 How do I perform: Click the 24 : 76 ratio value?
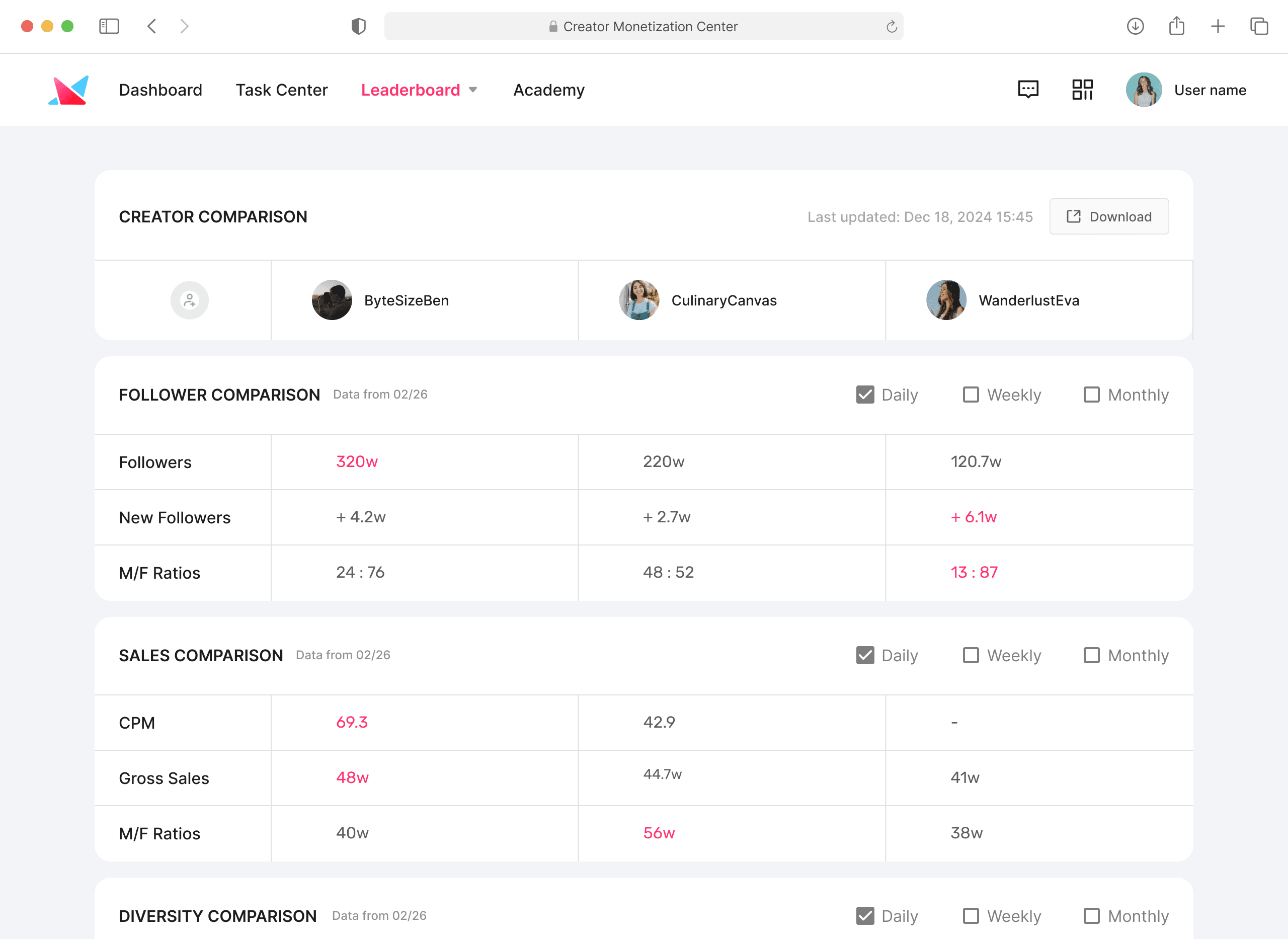(360, 572)
